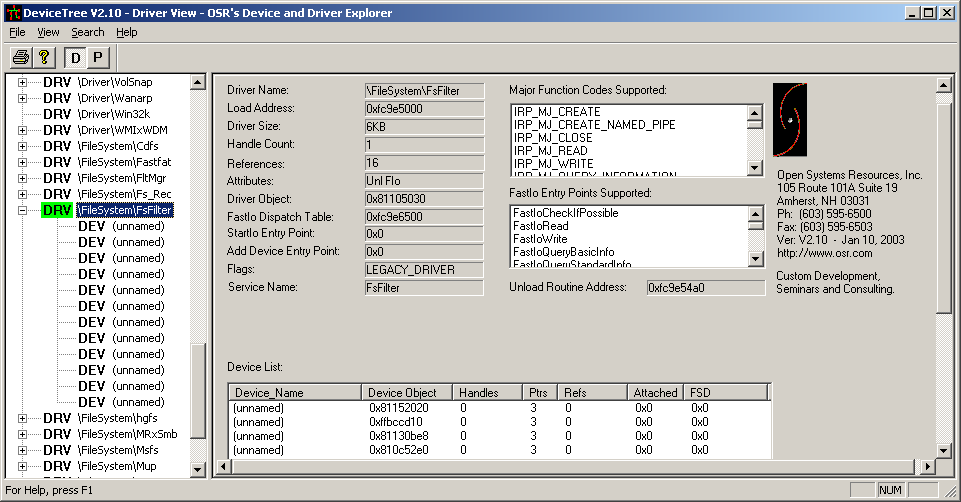Screen dimensions: 961x502
Task: Select IRP_MJ_READ in the list
Action: (x=550, y=151)
